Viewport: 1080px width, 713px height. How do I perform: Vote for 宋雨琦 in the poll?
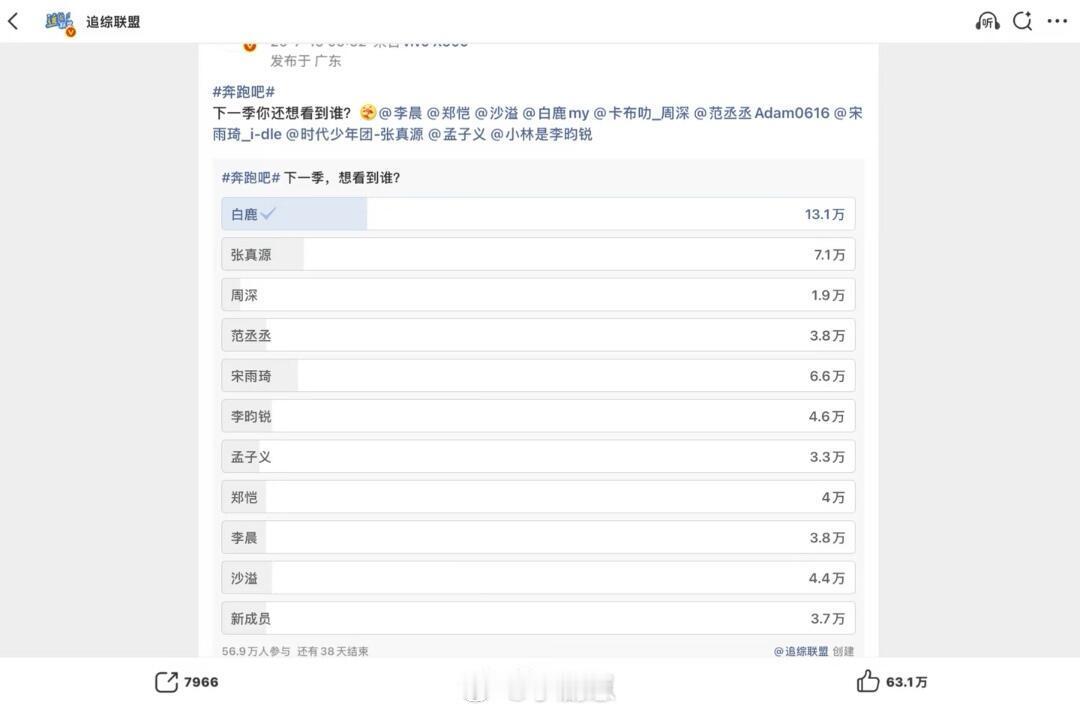coord(538,376)
